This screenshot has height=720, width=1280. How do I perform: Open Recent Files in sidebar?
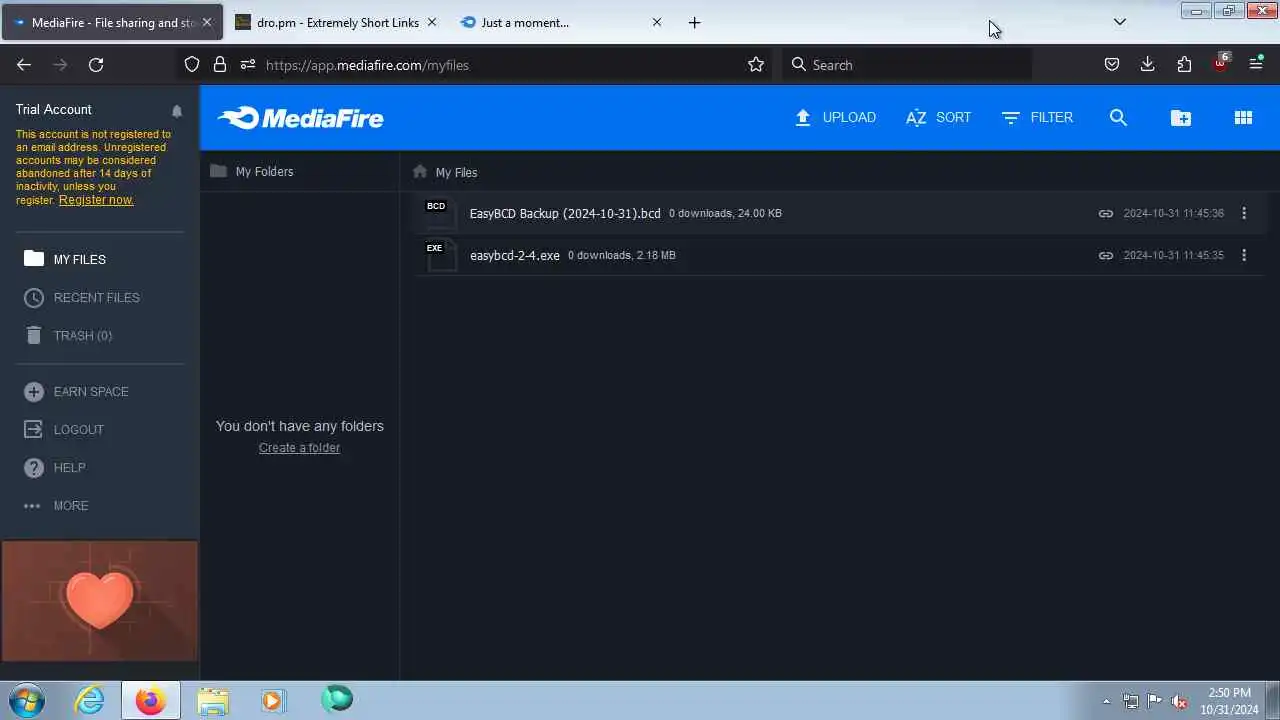82,297
